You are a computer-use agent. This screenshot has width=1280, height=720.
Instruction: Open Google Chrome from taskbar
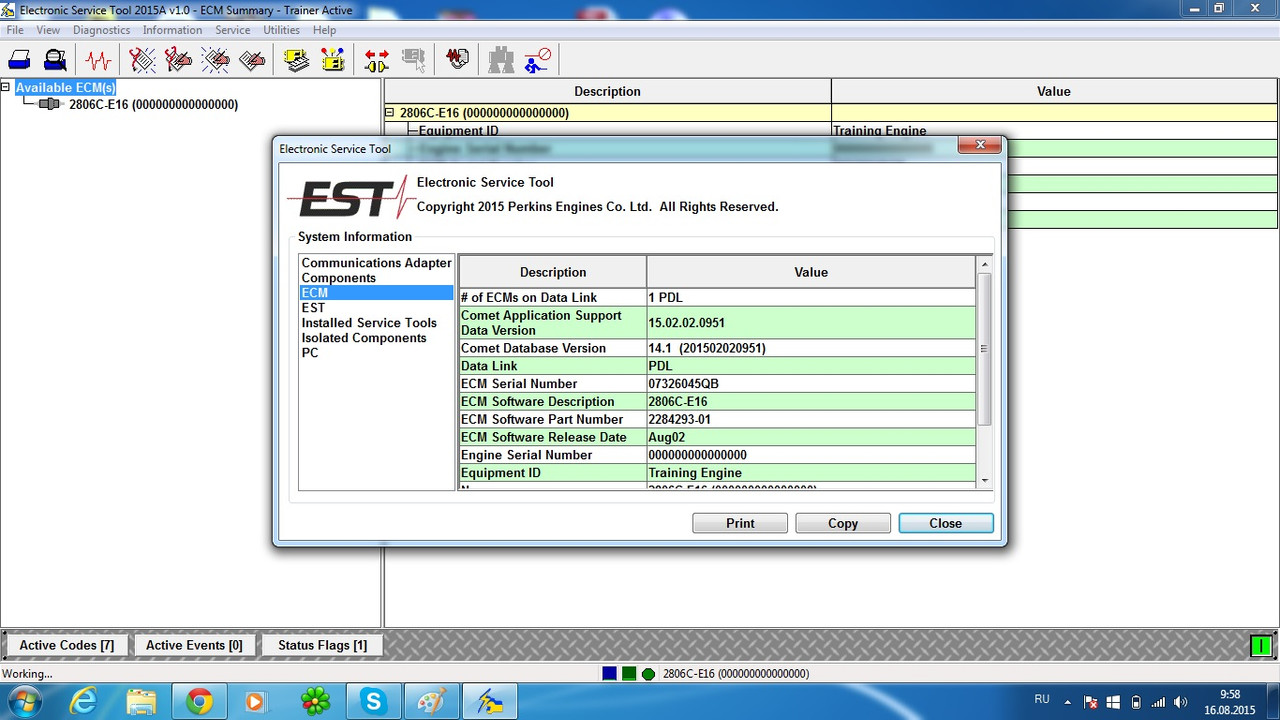click(199, 702)
